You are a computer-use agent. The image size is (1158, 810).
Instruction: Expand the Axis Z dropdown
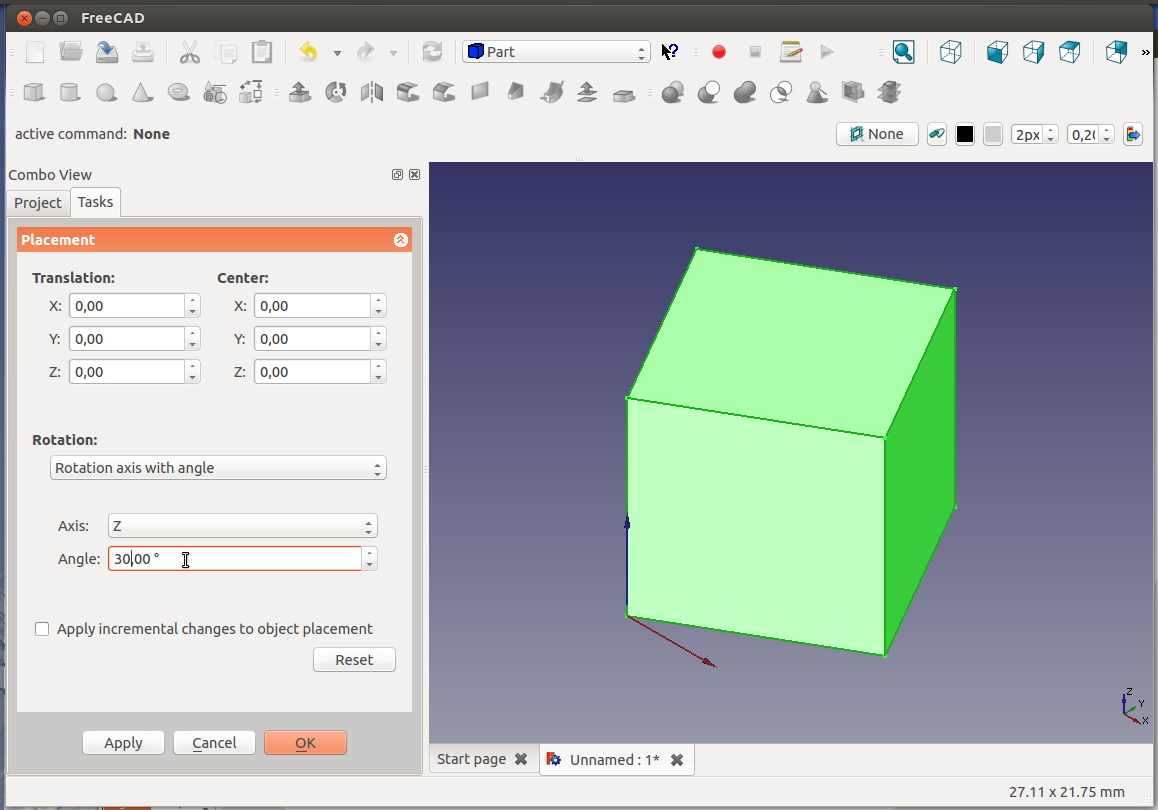click(243, 526)
